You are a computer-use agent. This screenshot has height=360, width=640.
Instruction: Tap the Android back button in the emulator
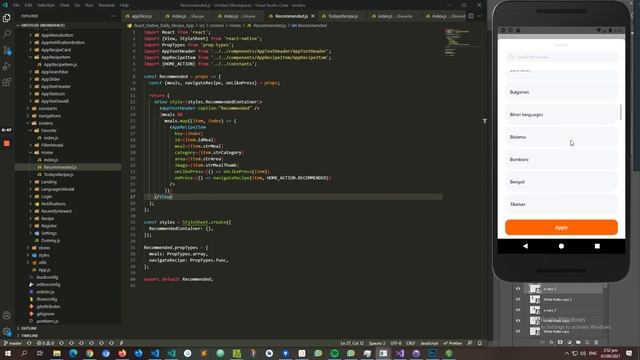(x=525, y=246)
